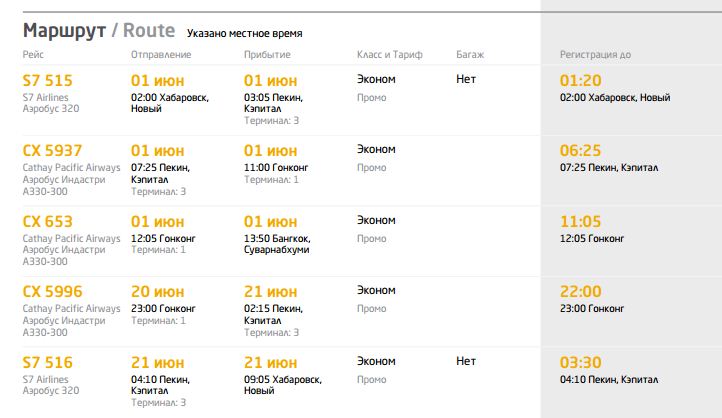Screen dimensions: 722x418
Task: Click the Отправление column header
Action: pos(161,54)
